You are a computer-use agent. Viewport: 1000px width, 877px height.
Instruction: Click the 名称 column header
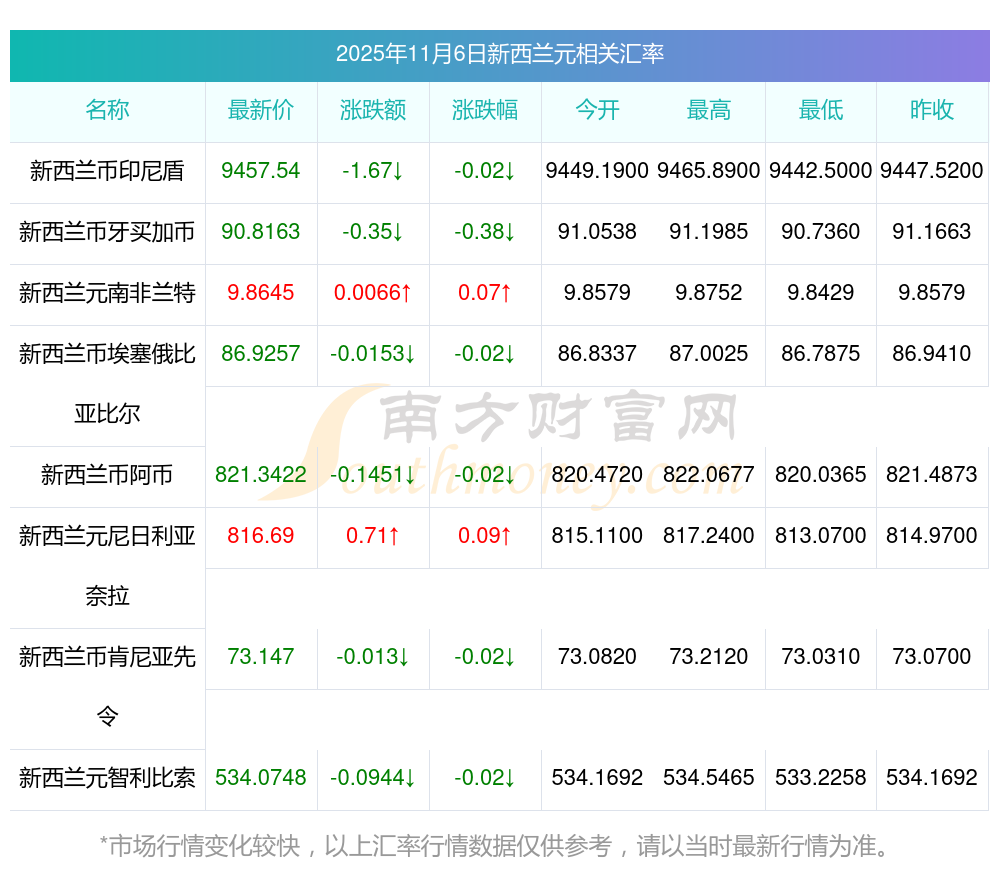click(x=107, y=110)
